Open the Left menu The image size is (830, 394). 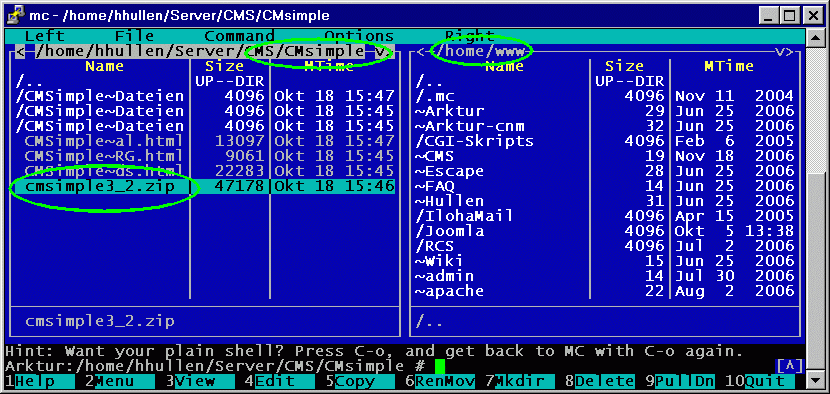coord(44,36)
